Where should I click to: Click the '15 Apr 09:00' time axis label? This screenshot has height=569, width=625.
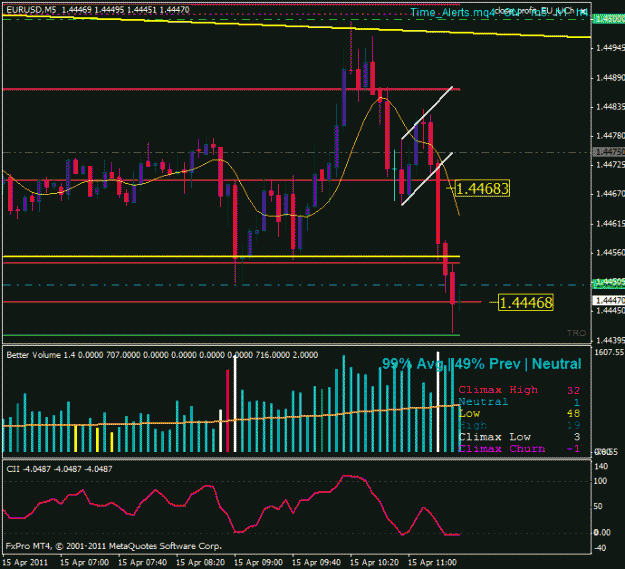point(258,563)
